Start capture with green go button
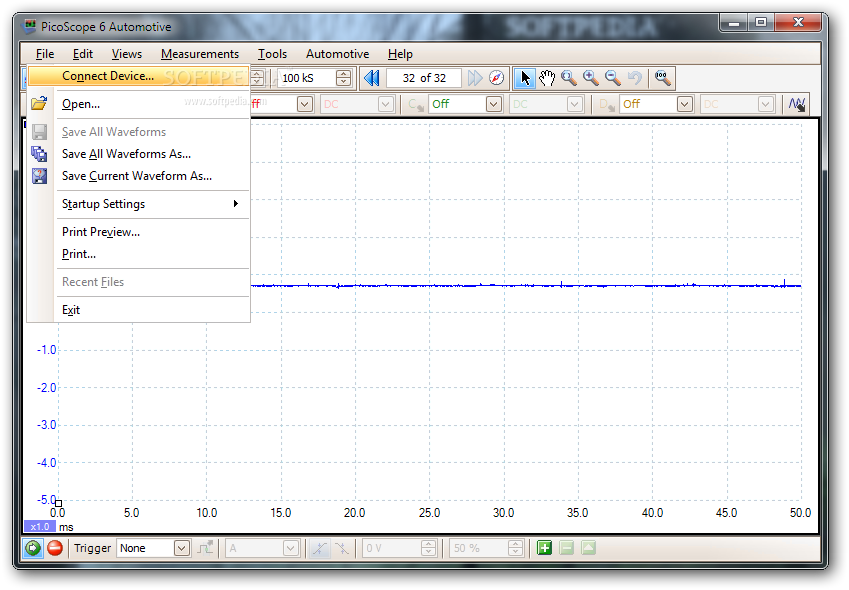Screen dimensions: 849x590 pos(32,548)
